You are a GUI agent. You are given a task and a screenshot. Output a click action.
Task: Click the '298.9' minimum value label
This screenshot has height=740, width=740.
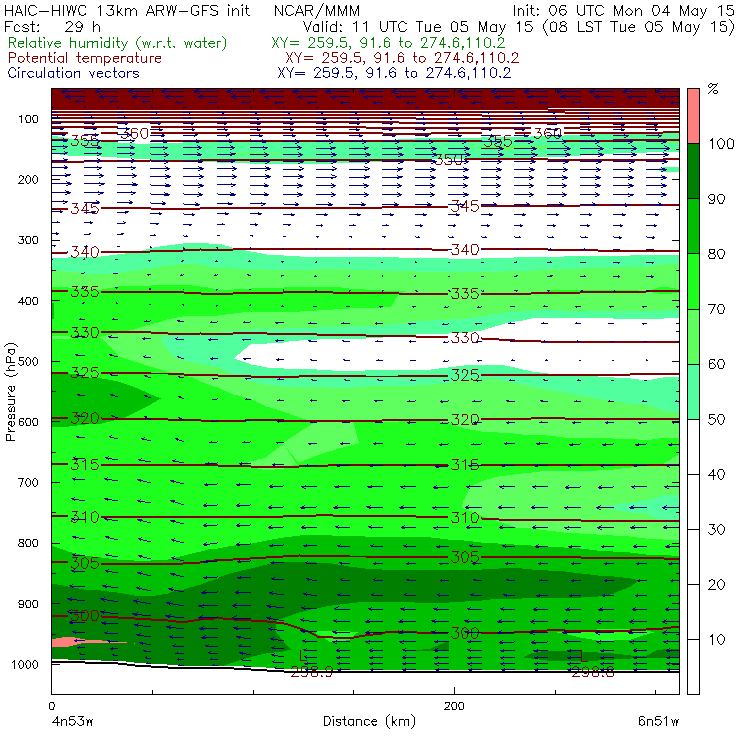(x=311, y=672)
